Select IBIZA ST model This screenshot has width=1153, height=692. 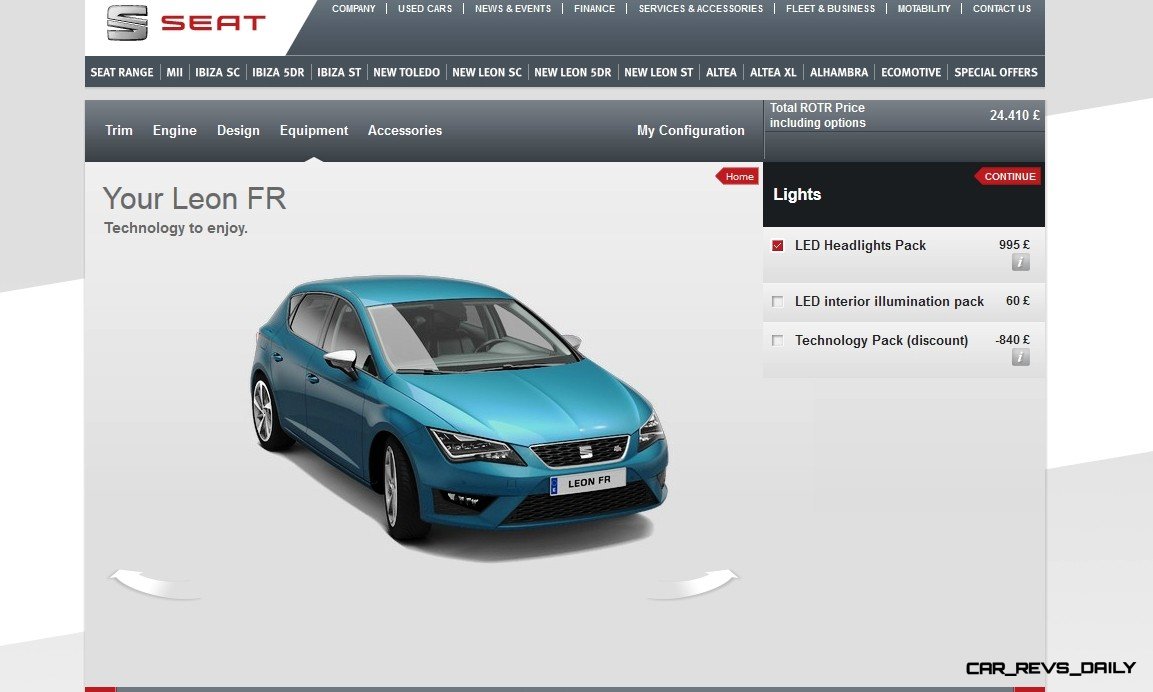coord(339,72)
